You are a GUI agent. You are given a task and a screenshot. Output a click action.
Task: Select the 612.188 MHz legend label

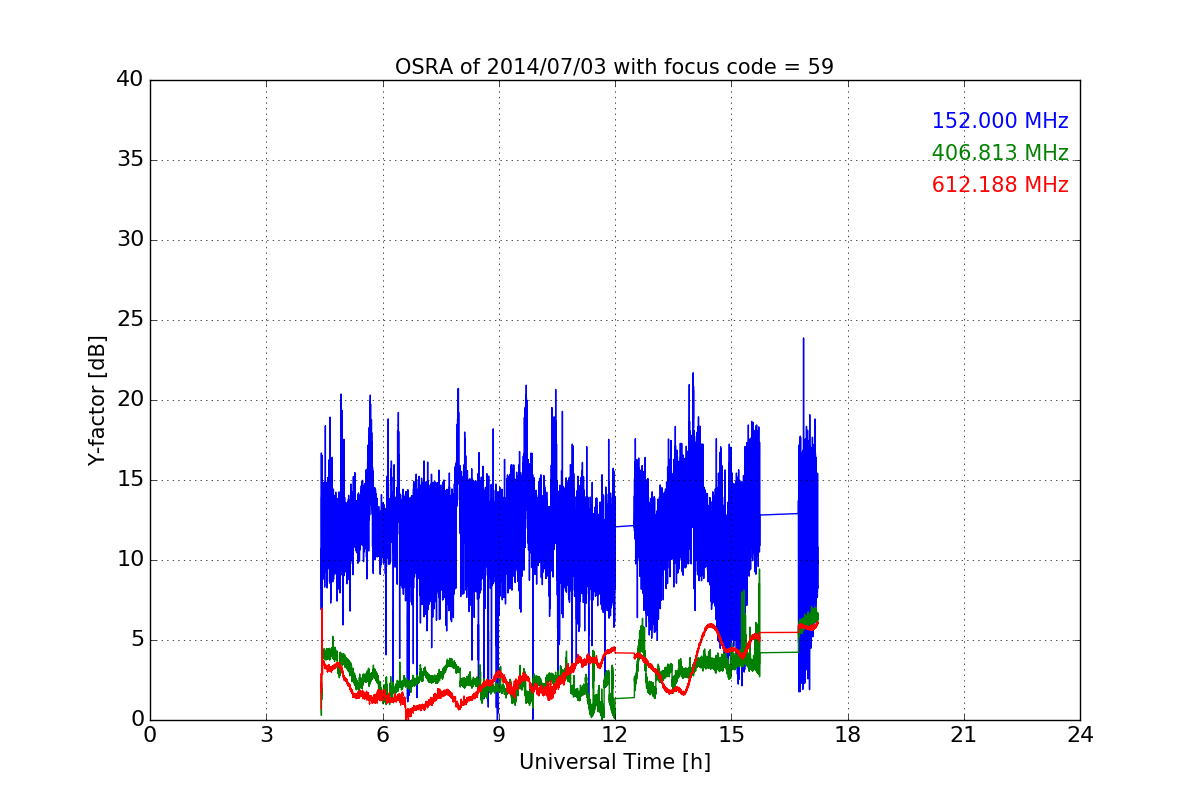coord(1000,185)
